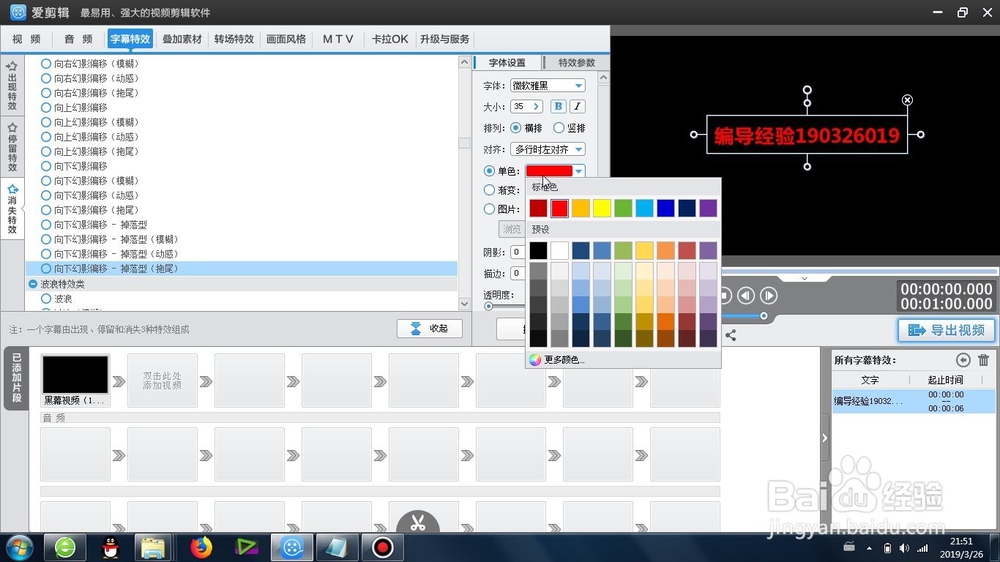Open the file explorer in the taskbar
The width and height of the screenshot is (1000, 562).
click(153, 547)
